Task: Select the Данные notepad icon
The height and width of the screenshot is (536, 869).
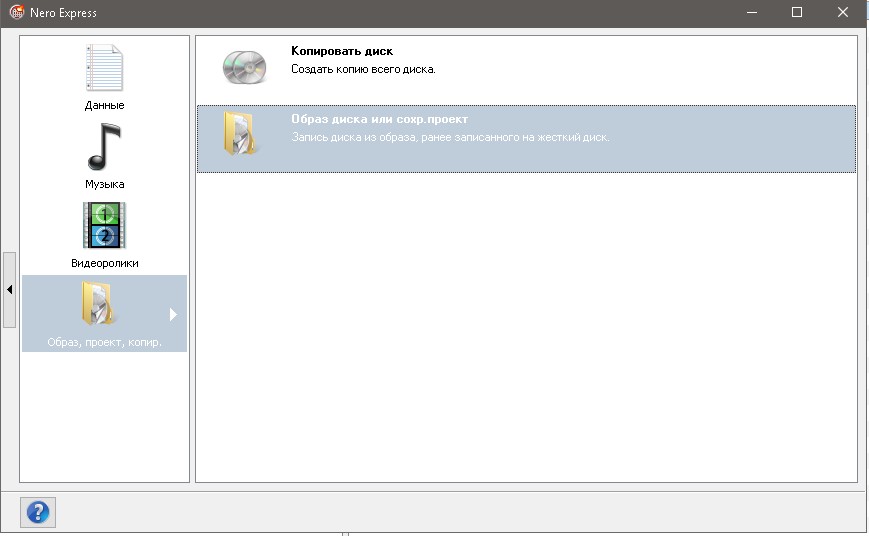Action: coord(104,68)
